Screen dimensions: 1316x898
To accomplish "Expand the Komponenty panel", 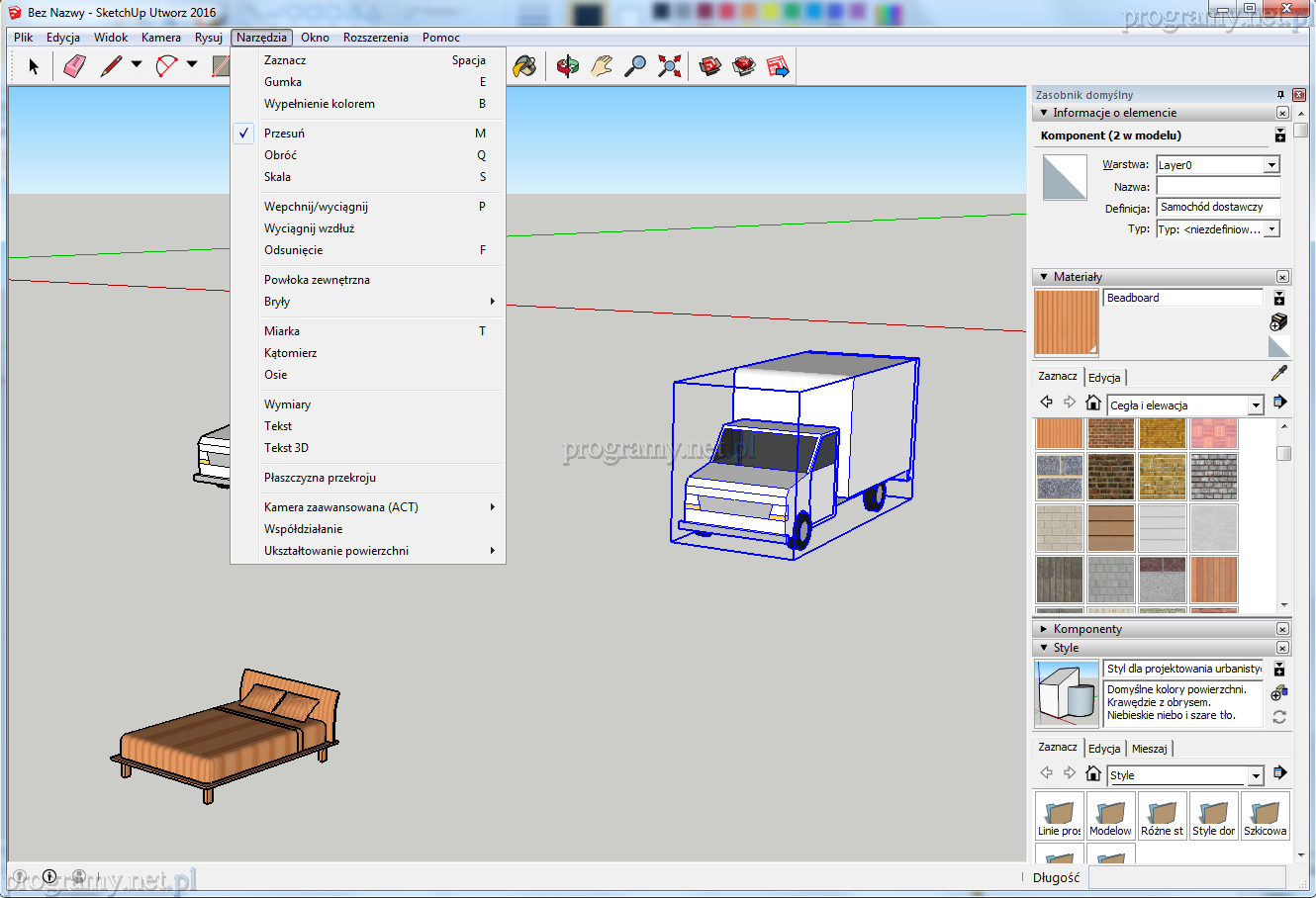I will [1044, 629].
